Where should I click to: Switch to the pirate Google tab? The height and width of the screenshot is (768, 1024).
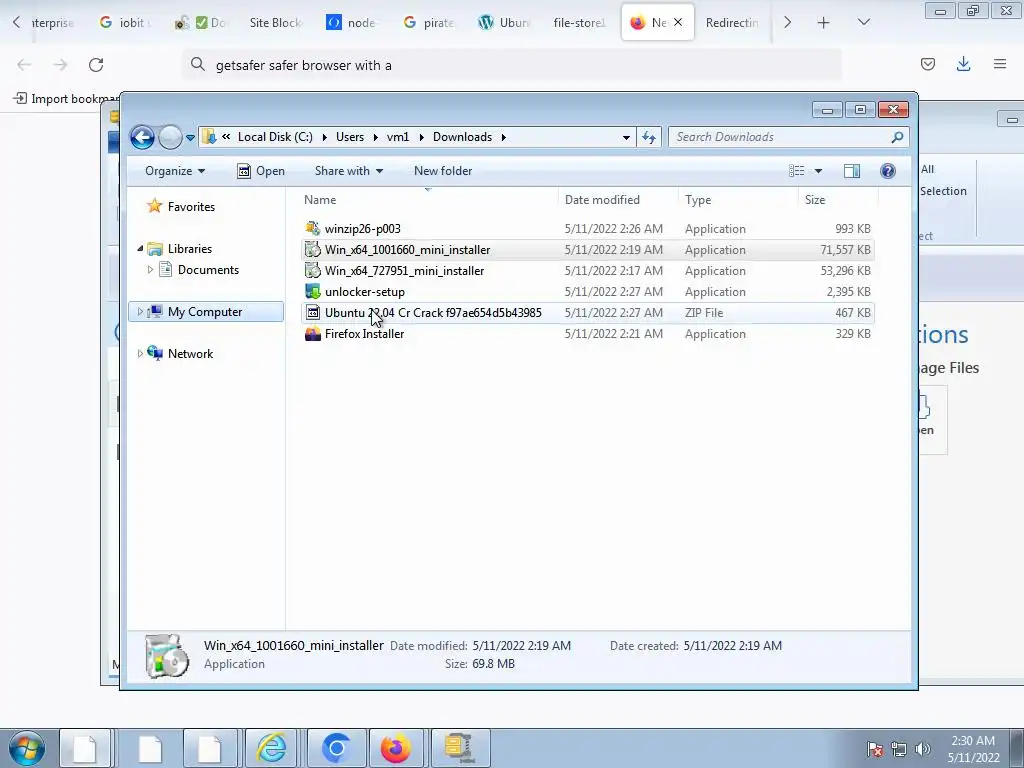(x=429, y=23)
